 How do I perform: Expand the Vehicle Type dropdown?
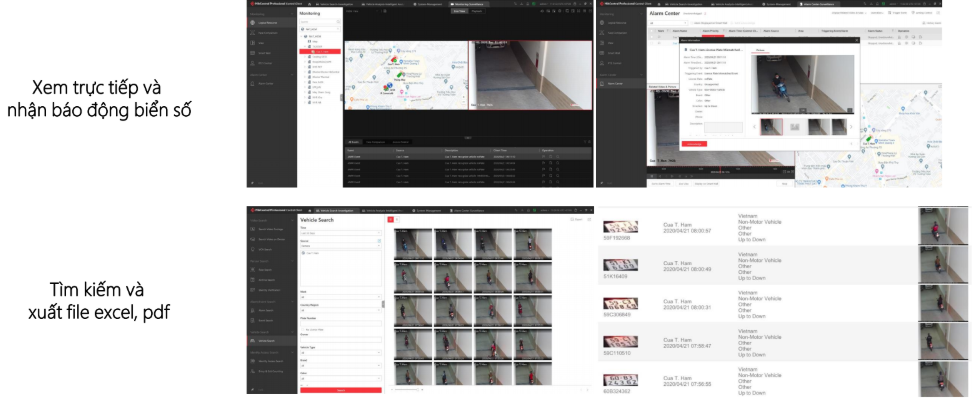pos(340,352)
